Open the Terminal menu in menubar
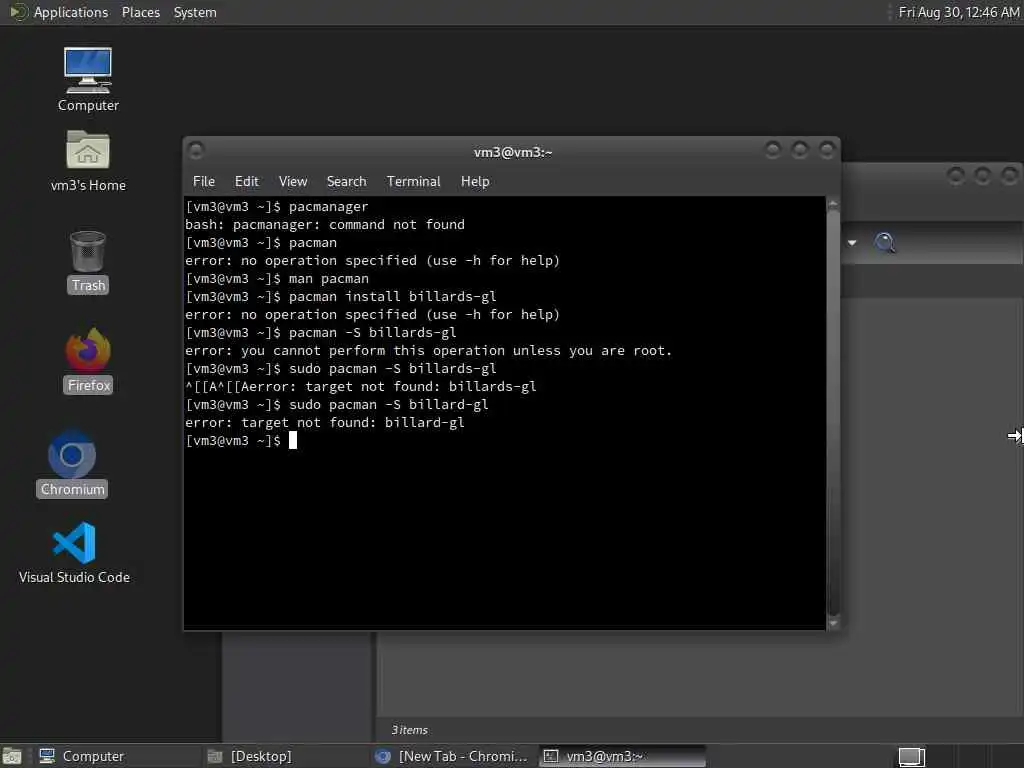 click(413, 182)
